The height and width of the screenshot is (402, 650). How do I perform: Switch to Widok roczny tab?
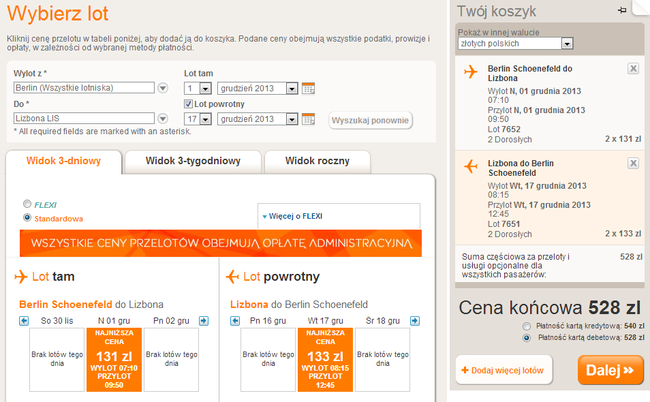[317, 161]
